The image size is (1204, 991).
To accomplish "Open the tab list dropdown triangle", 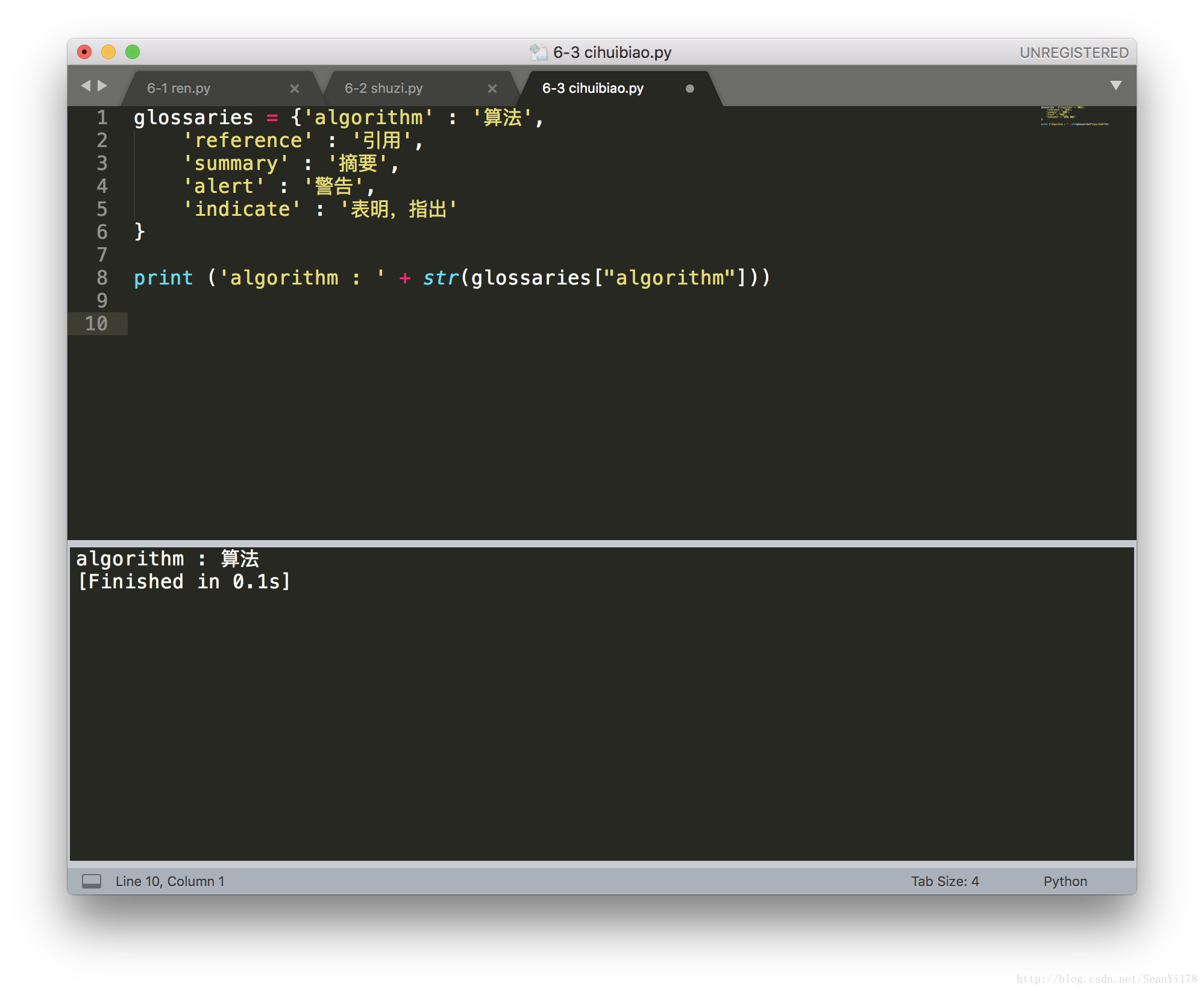I will click(x=1115, y=86).
